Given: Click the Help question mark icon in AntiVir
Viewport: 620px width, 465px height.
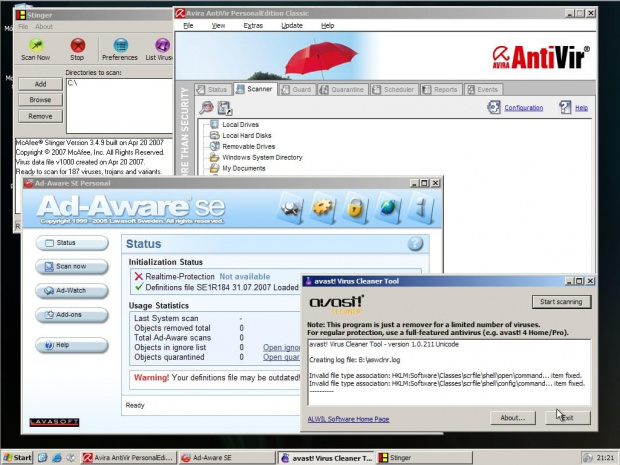Looking at the screenshot, I should tap(565, 107).
